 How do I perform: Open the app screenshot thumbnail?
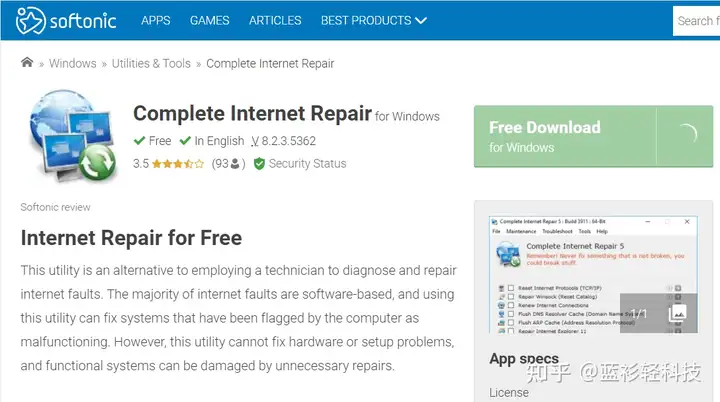click(593, 274)
